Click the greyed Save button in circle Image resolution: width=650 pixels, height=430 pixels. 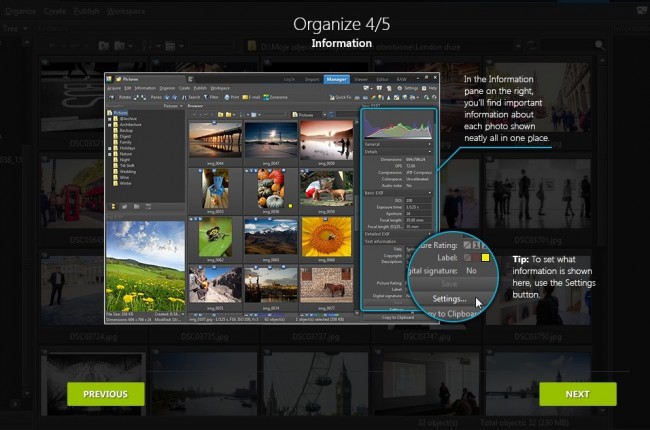click(449, 284)
